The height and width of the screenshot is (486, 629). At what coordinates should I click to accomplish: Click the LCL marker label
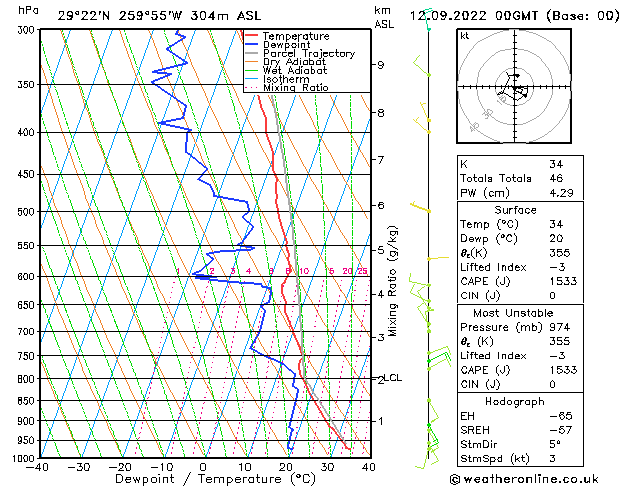click(393, 378)
